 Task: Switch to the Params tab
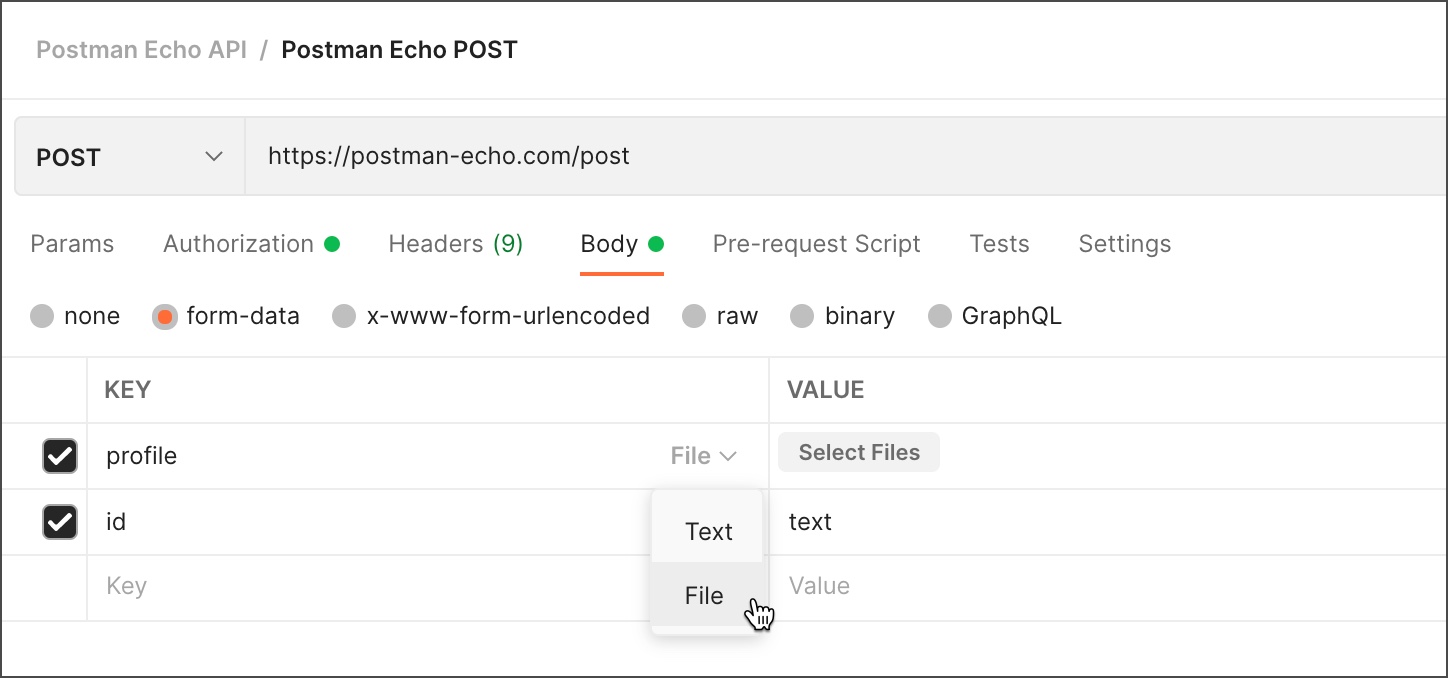[x=72, y=244]
